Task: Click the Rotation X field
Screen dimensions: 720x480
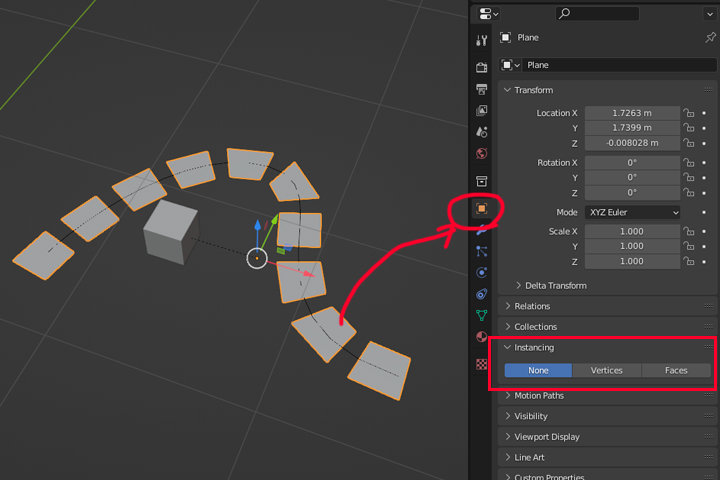Action: pyautogui.click(x=632, y=163)
